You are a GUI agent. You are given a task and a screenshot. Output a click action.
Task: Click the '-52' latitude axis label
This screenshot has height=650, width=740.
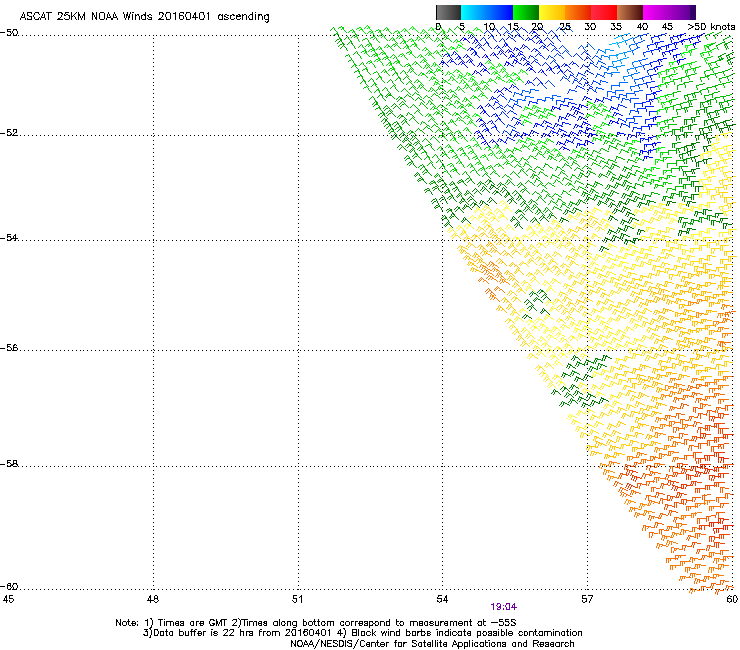pyautogui.click(x=9, y=133)
